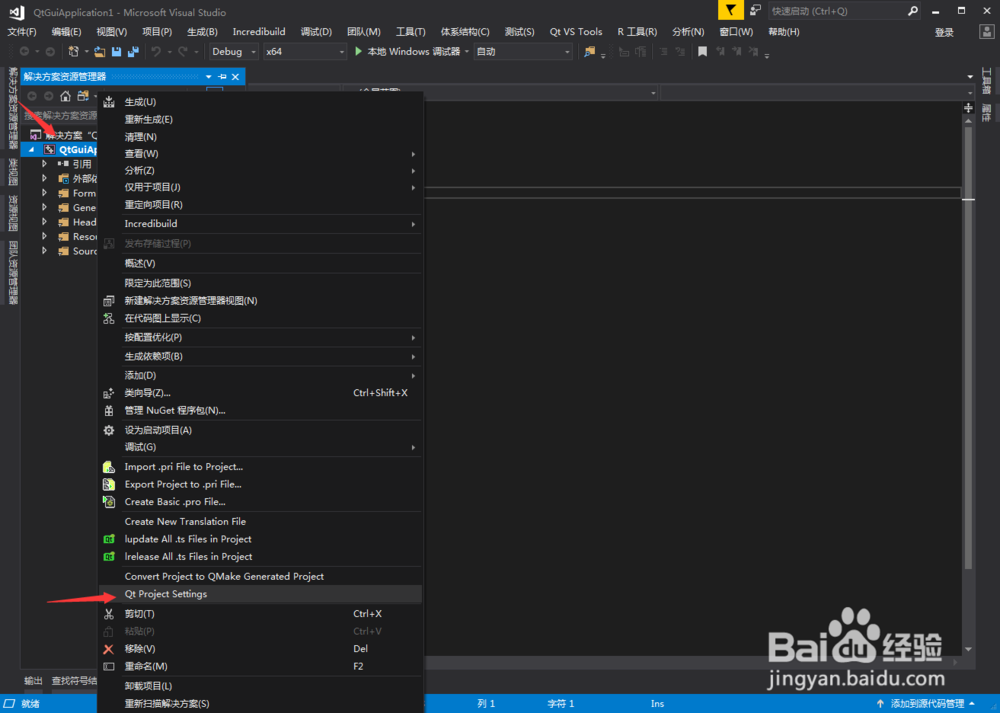Viewport: 1000px width, 713px height.
Task: Open the 调试(D) debug menu
Action: click(316, 31)
